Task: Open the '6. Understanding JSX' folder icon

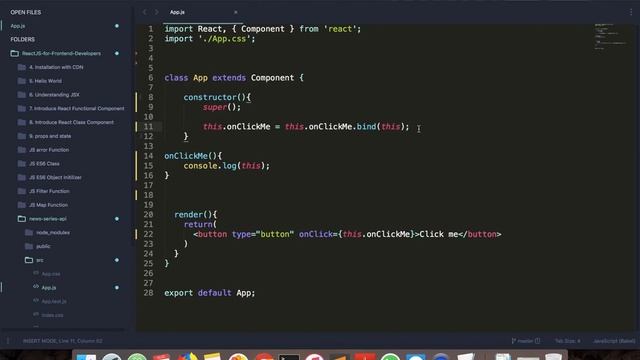Action: 22,95
